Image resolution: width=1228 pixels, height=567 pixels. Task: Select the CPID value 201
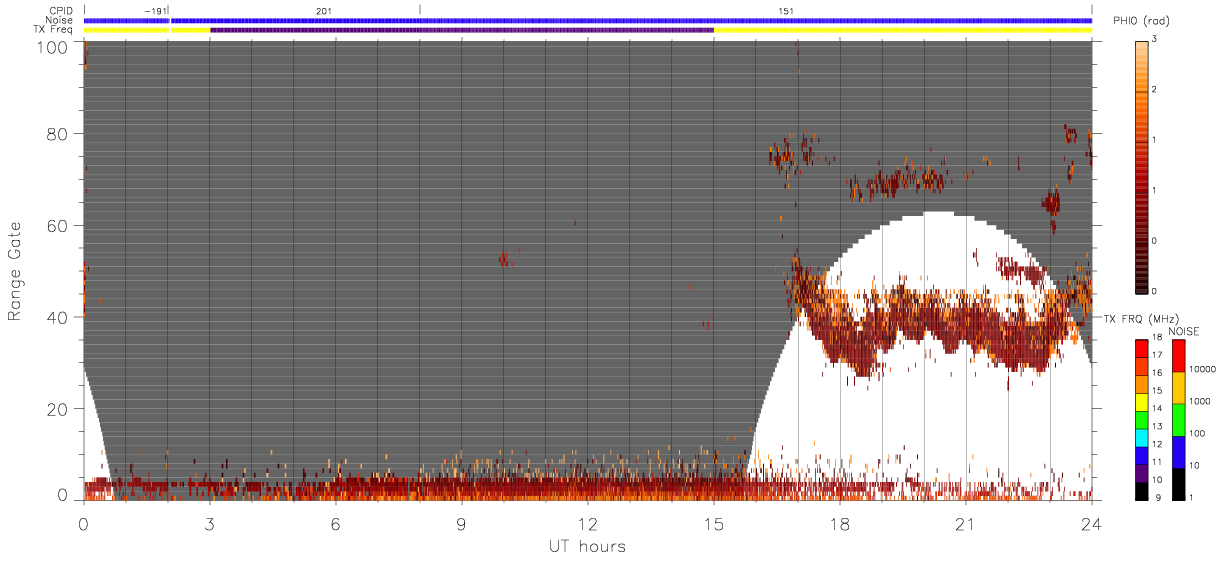pyautogui.click(x=323, y=10)
